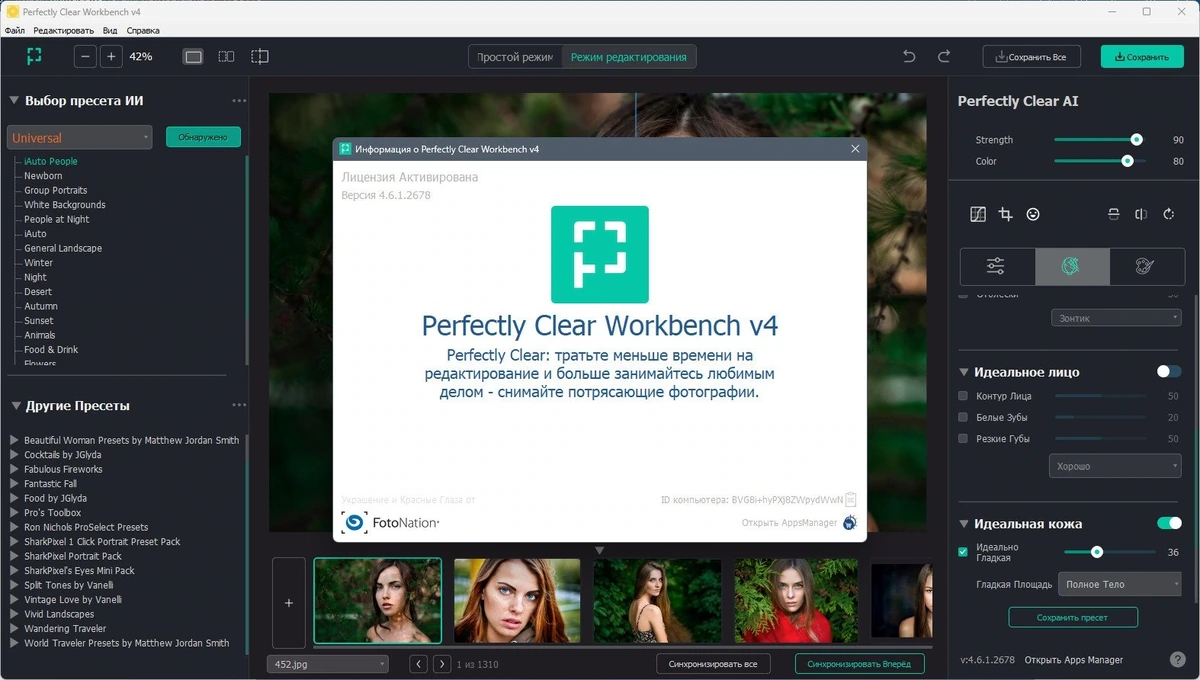Open the Справка menu
Viewport: 1200px width, 680px height.
[143, 31]
